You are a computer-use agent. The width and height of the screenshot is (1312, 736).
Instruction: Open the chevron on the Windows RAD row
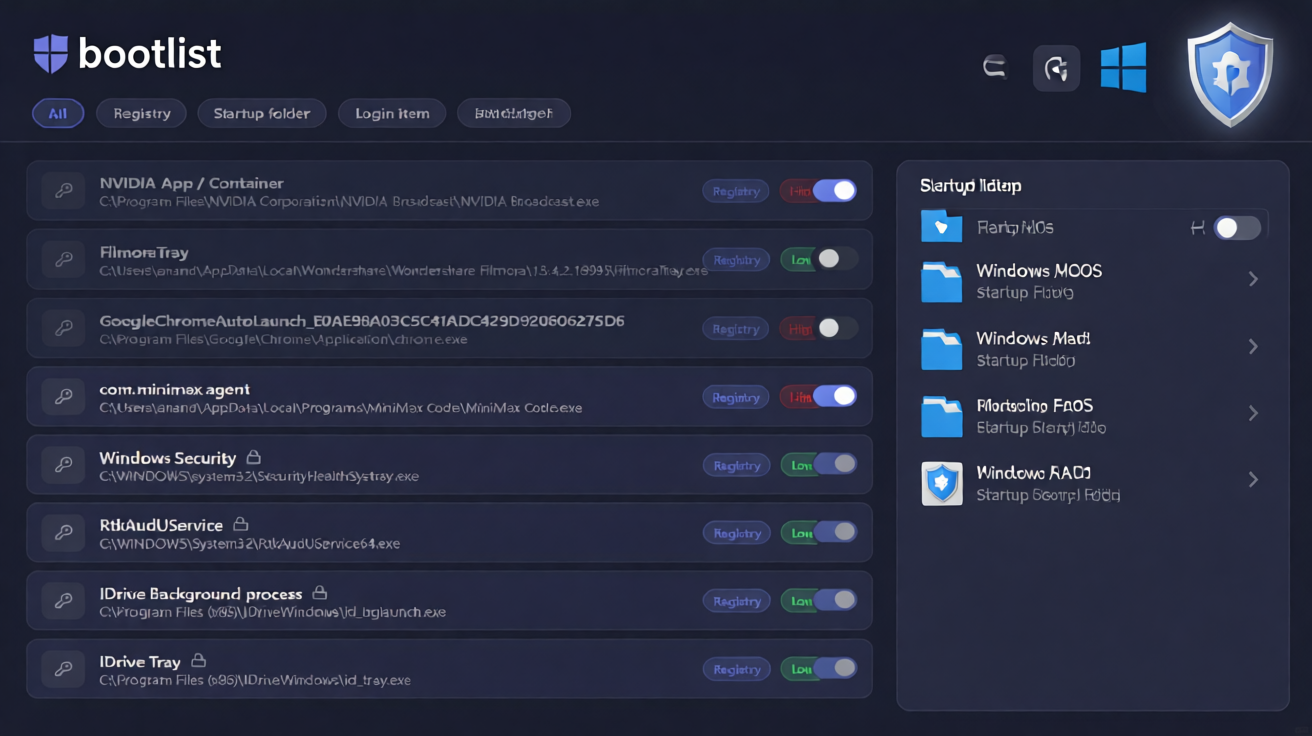tap(1253, 480)
